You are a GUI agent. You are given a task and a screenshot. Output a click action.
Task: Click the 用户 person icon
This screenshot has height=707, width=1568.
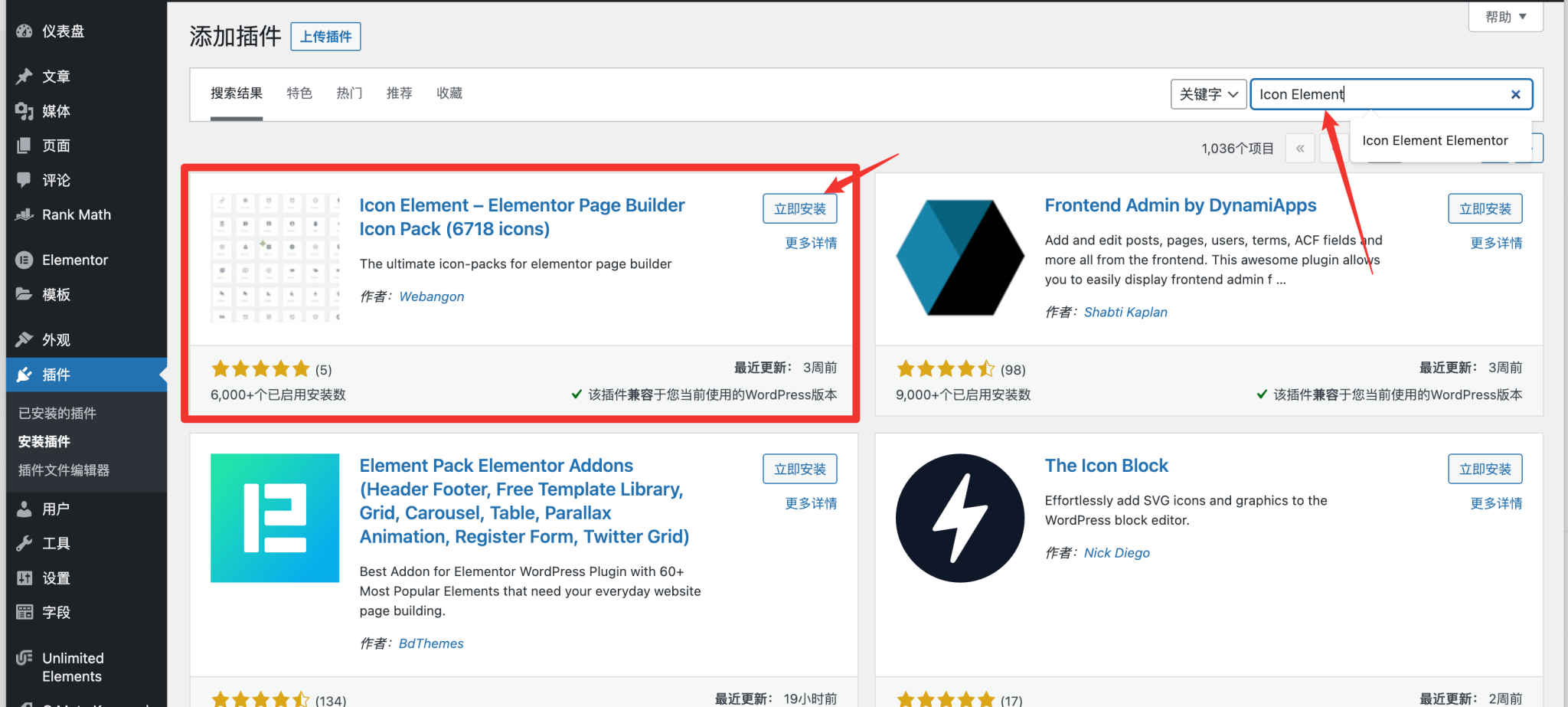pyautogui.click(x=24, y=509)
